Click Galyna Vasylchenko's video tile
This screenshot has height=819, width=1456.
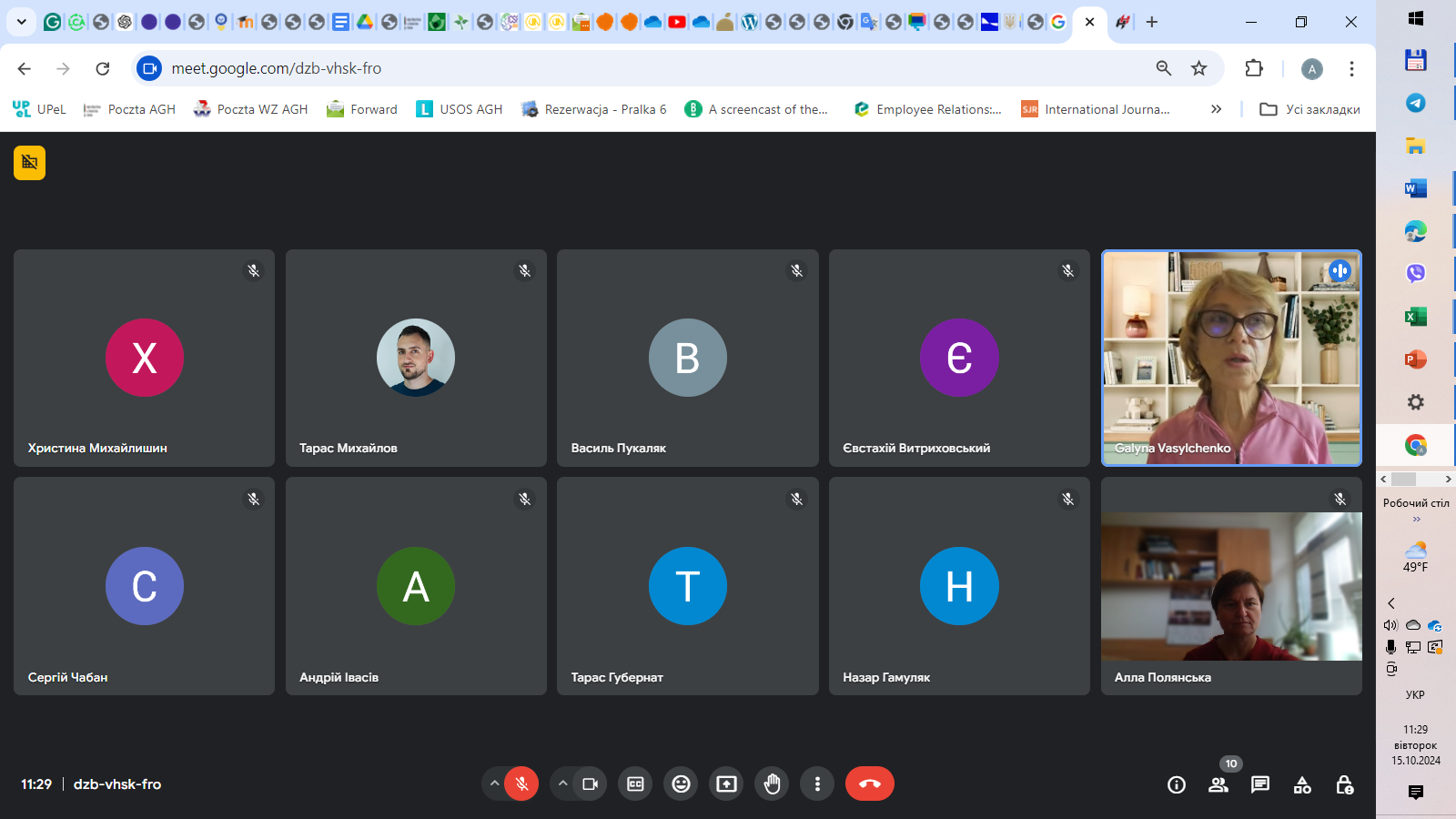tap(1230, 358)
